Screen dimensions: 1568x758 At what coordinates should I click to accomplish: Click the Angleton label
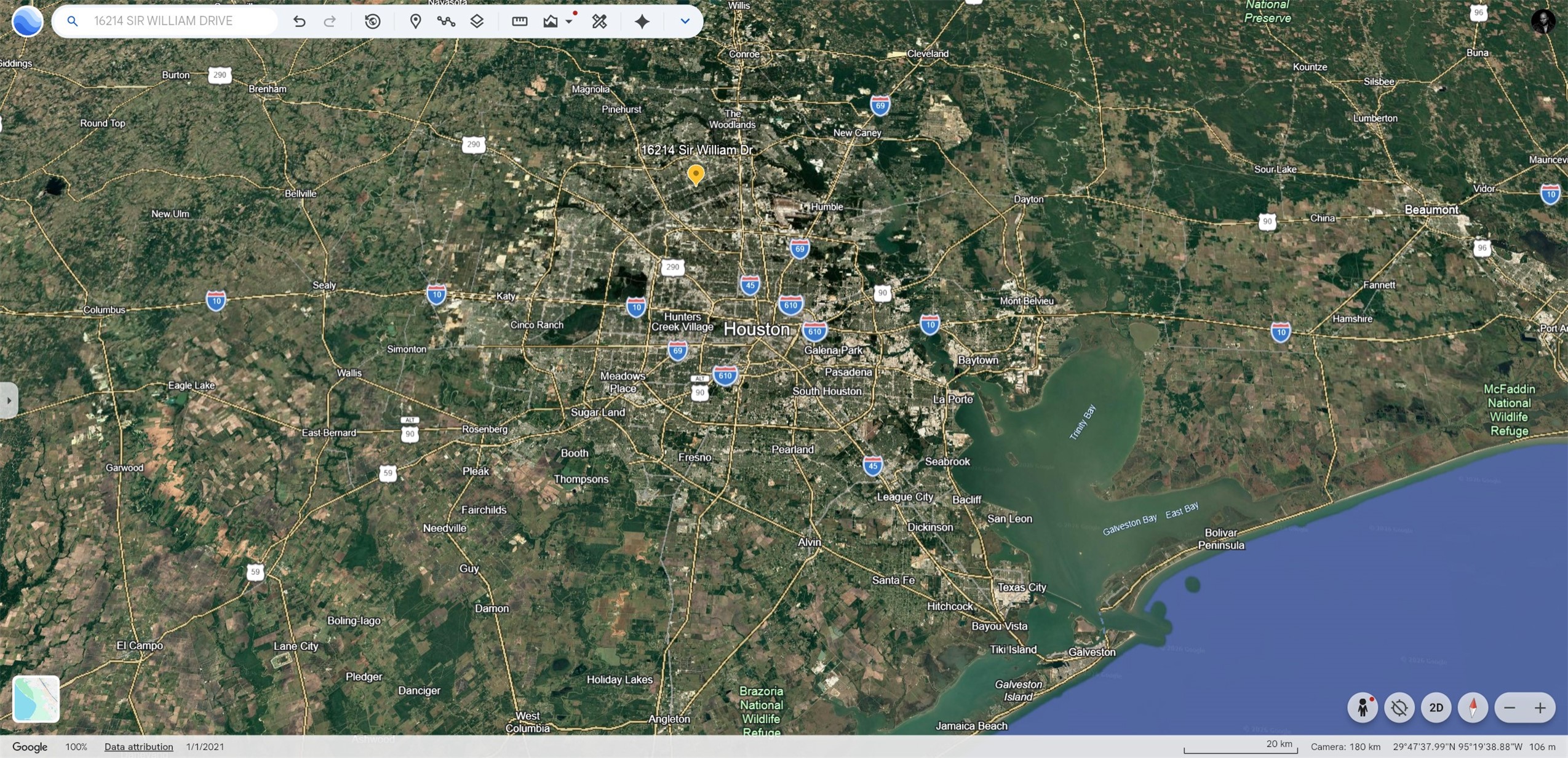669,719
